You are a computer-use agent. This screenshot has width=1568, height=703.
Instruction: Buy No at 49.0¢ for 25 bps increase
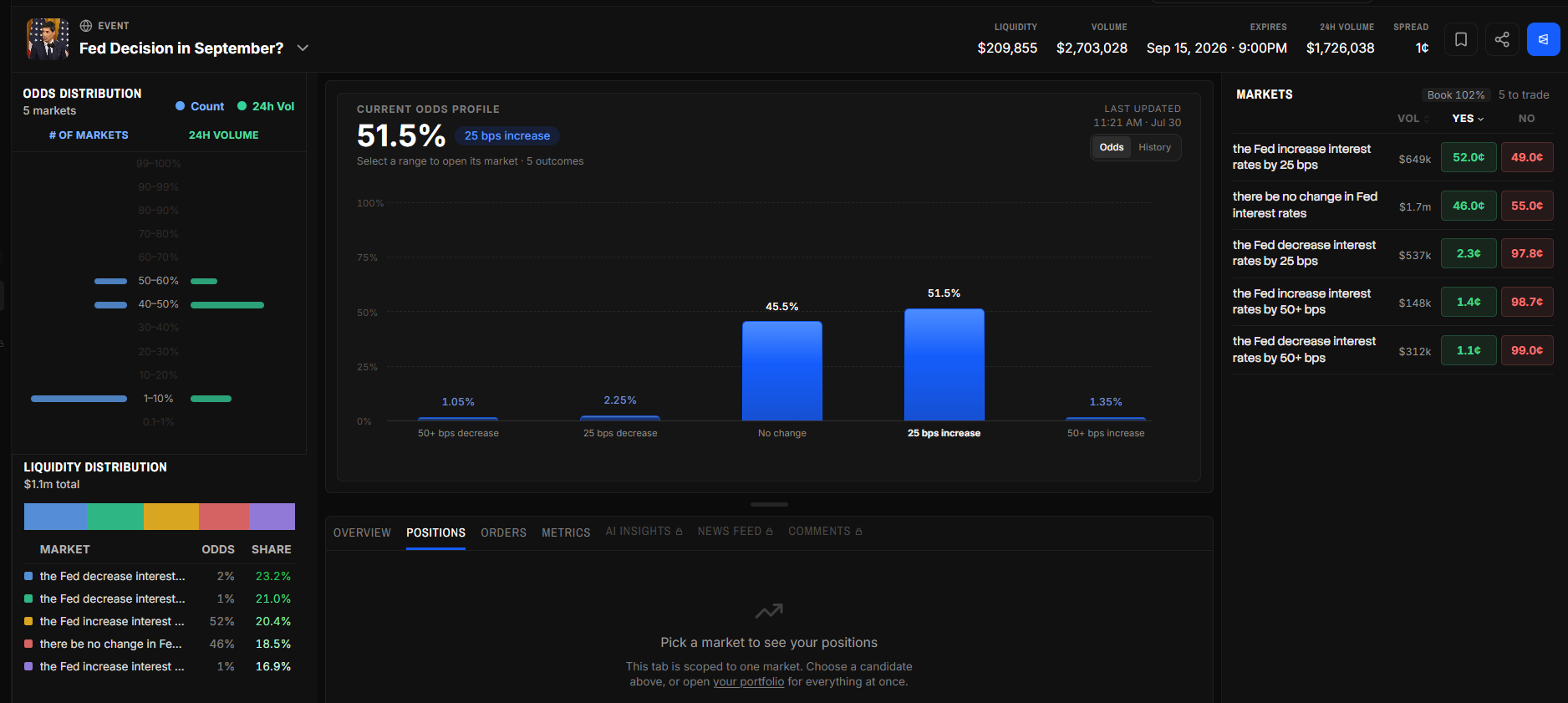pos(1527,157)
